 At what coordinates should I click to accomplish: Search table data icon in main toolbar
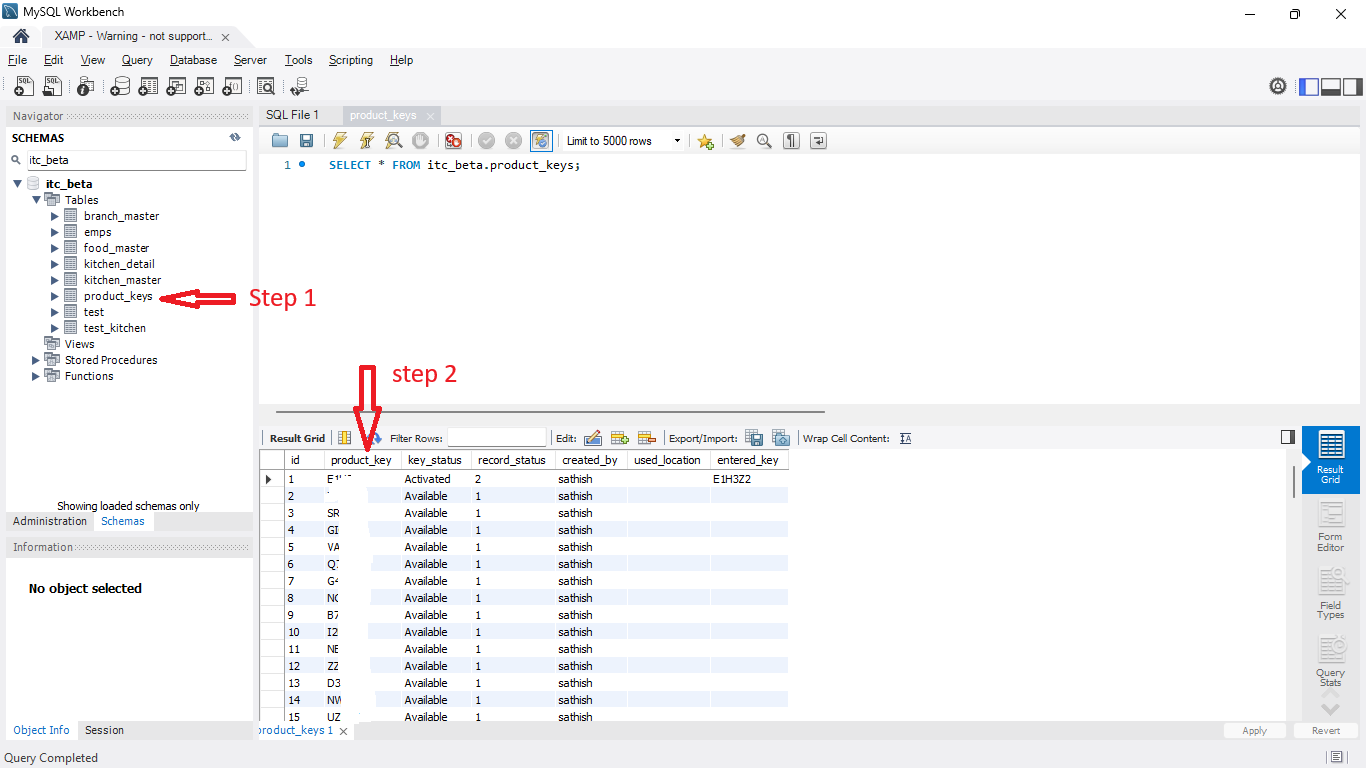(x=265, y=86)
